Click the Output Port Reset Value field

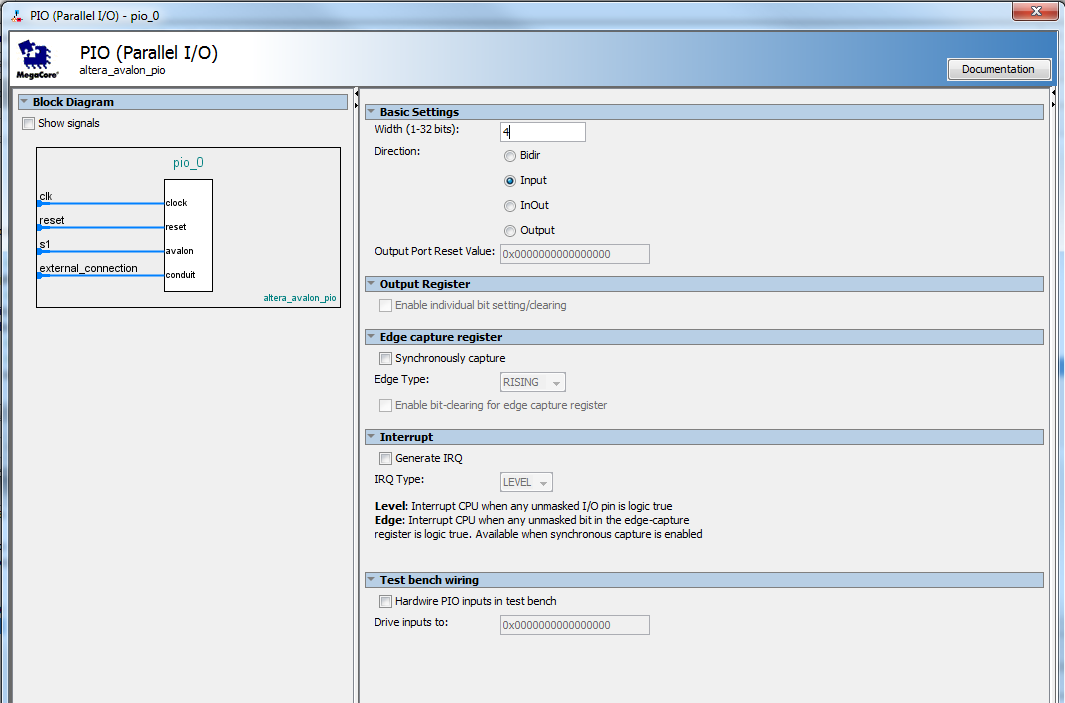pos(575,254)
